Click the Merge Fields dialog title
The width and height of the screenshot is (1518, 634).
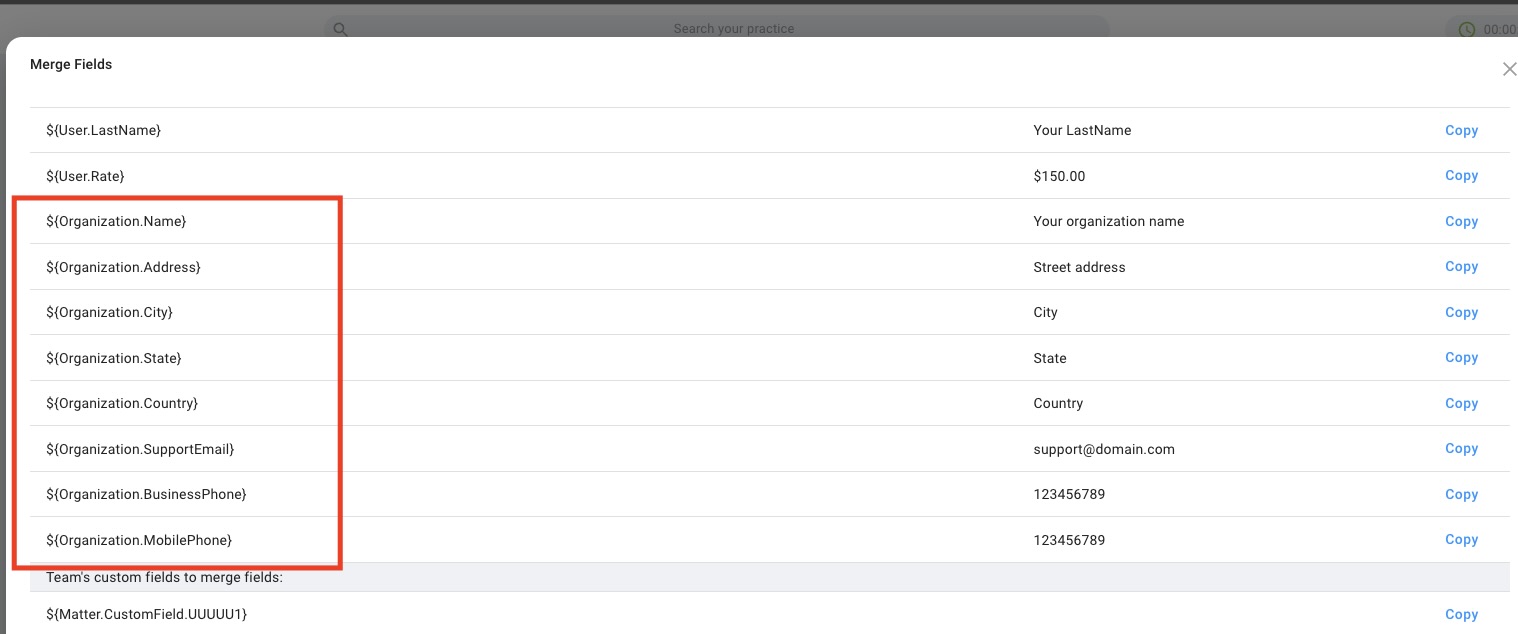point(71,64)
